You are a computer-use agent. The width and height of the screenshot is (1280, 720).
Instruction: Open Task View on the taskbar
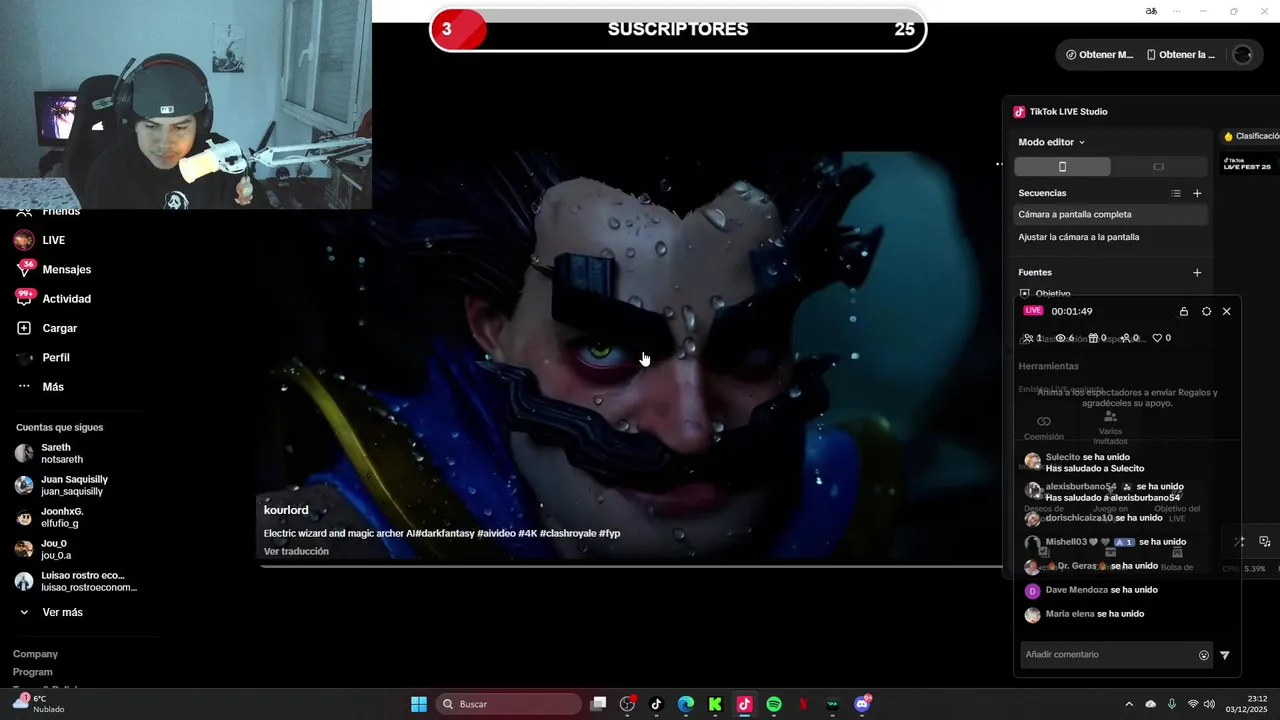(x=598, y=704)
